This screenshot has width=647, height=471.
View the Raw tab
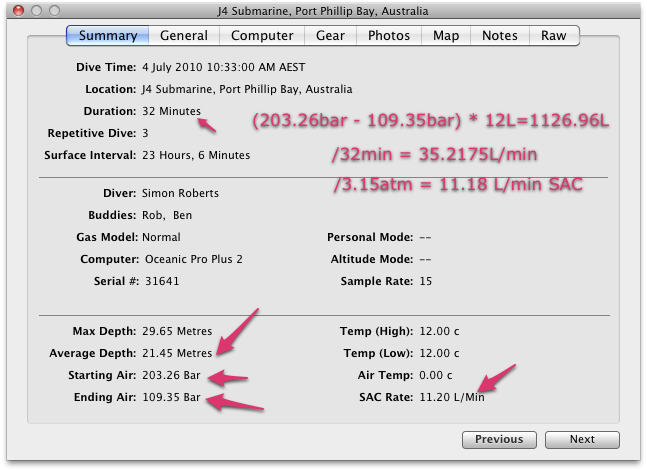[553, 35]
